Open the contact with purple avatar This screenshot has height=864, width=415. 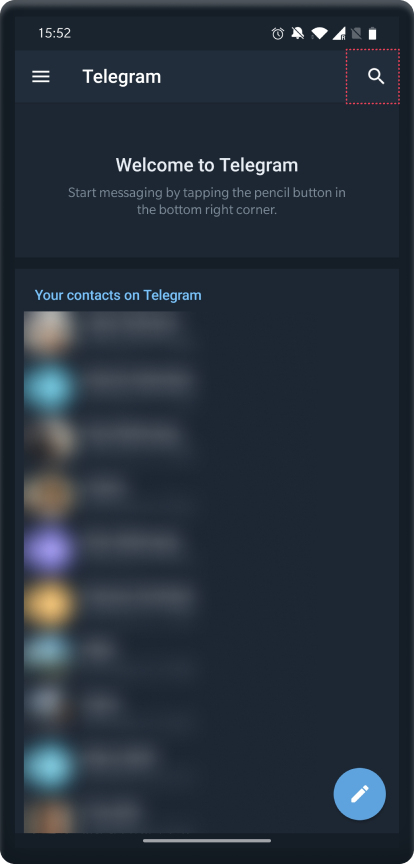pos(48,549)
